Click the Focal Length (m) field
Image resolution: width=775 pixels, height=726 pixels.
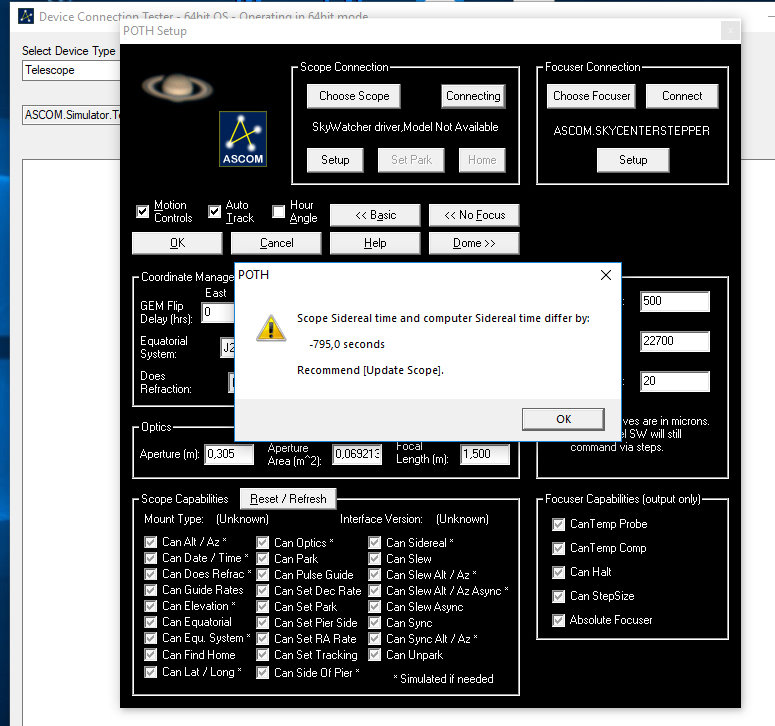(485, 454)
